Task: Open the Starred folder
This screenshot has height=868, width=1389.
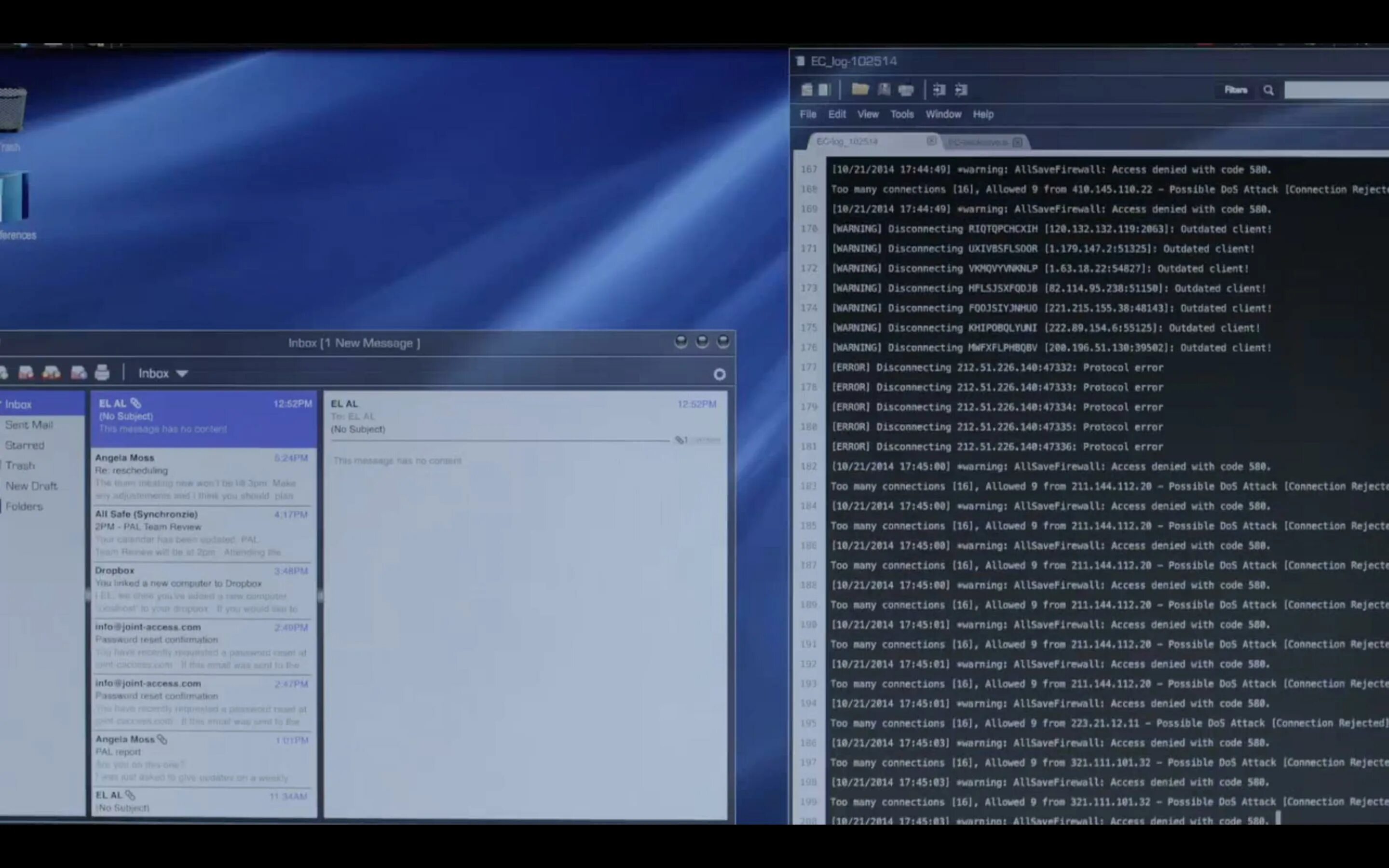Action: coord(26,445)
